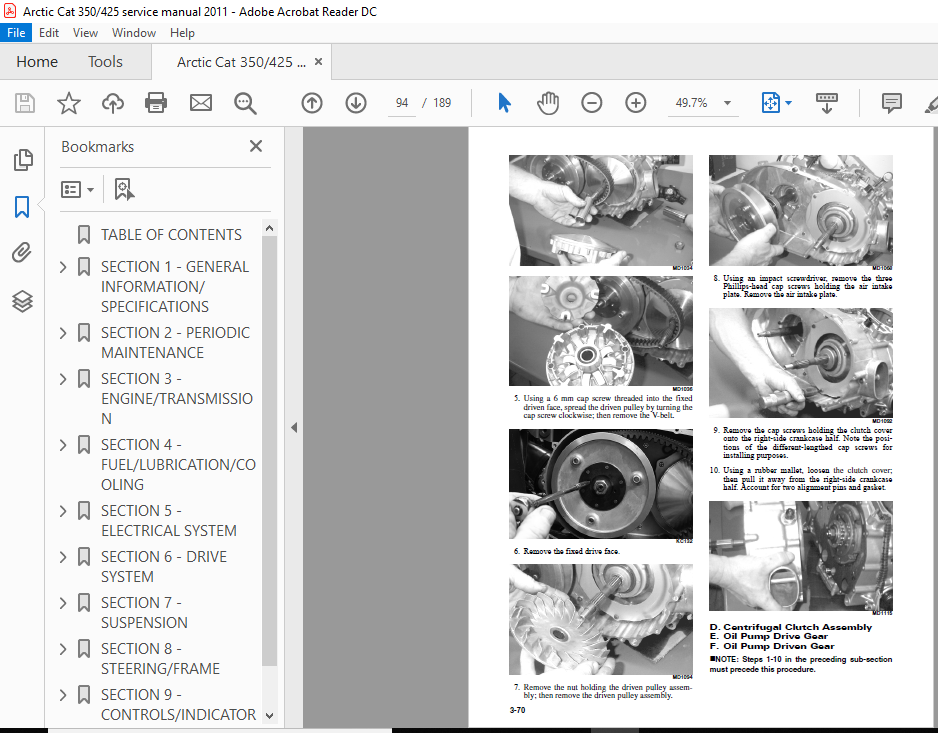Jump to SECTION 8 - STEERING/FRAME

click(x=160, y=659)
